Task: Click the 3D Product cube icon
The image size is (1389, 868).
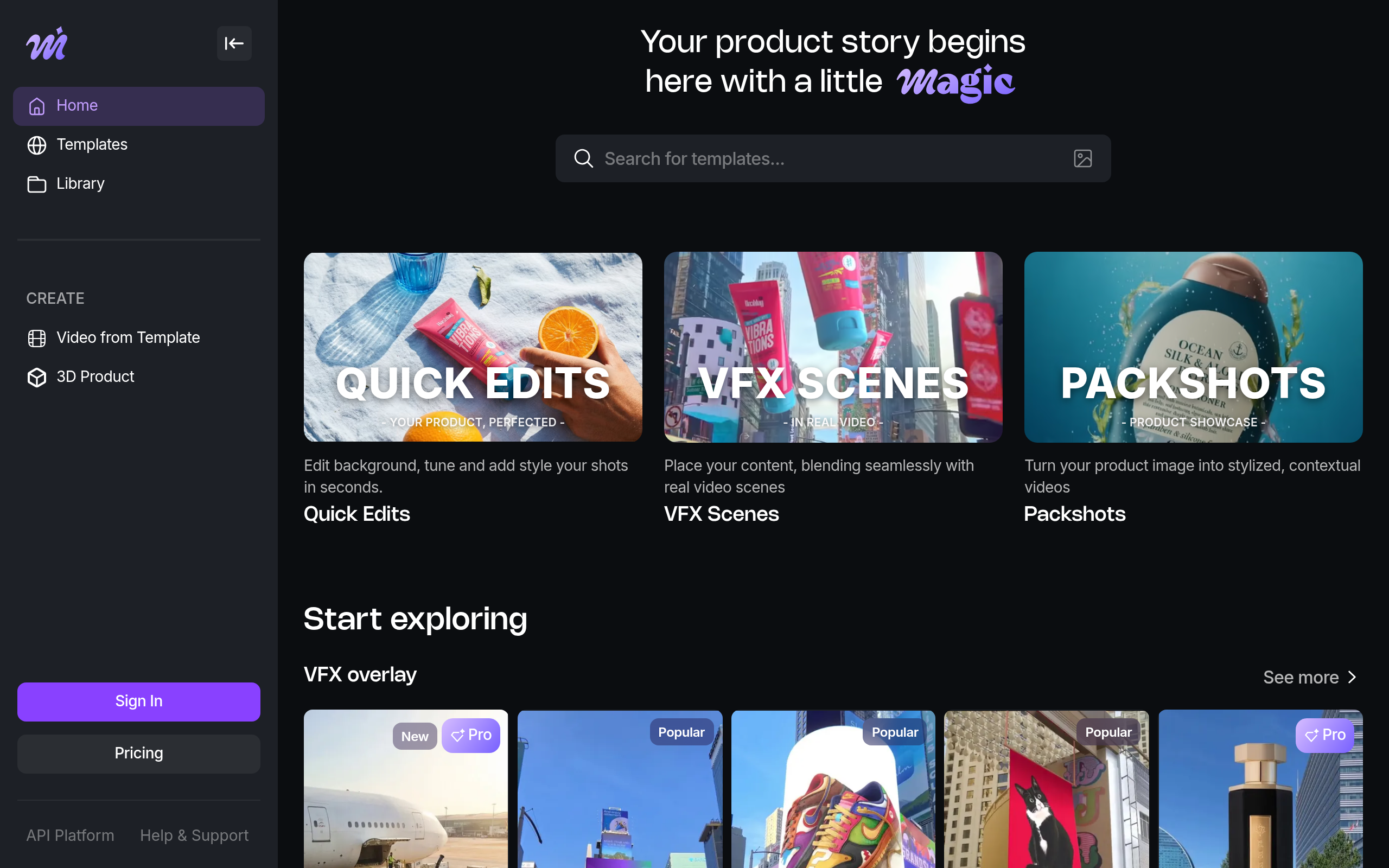Action: click(37, 377)
